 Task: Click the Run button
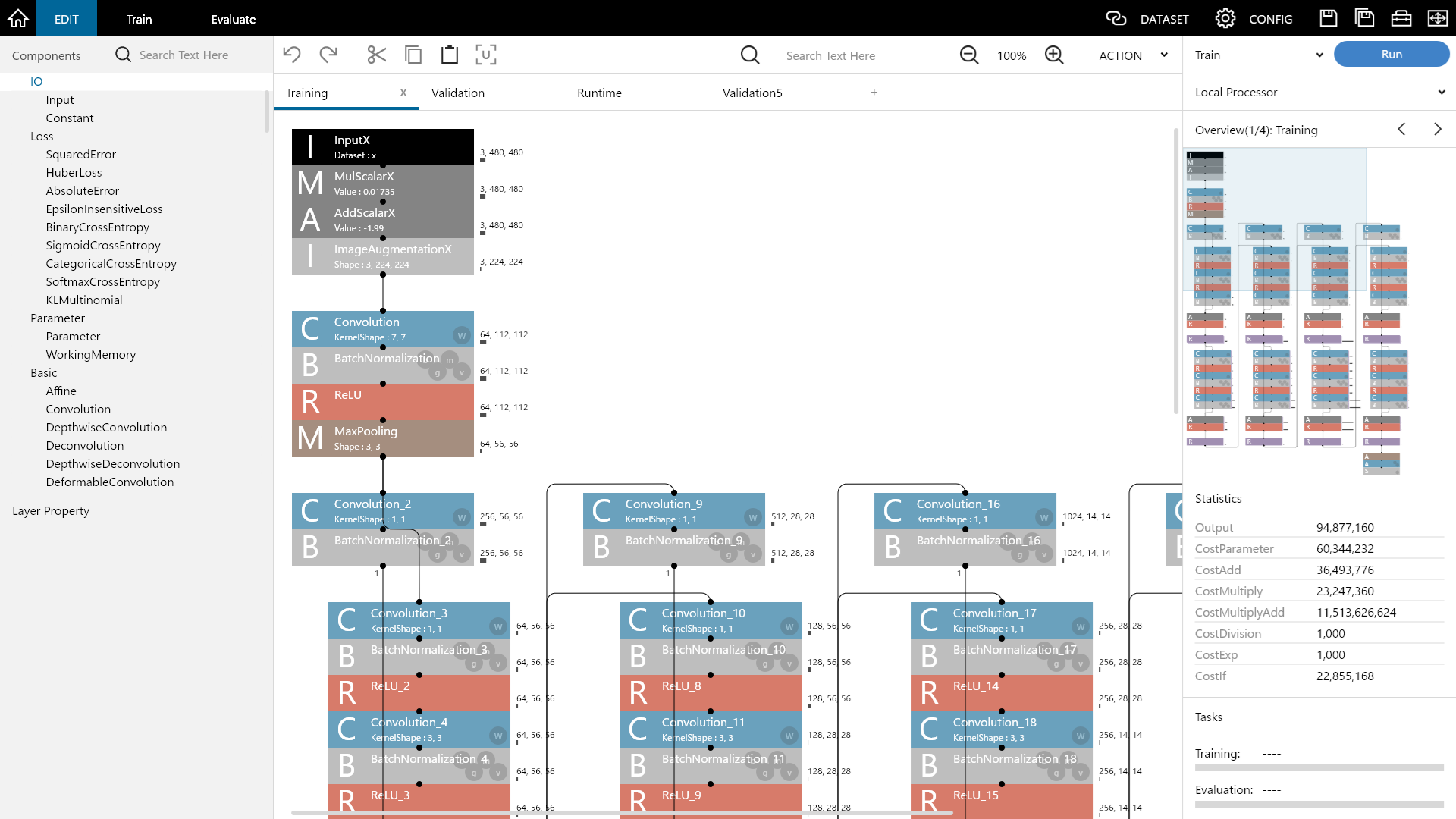[x=1392, y=55]
